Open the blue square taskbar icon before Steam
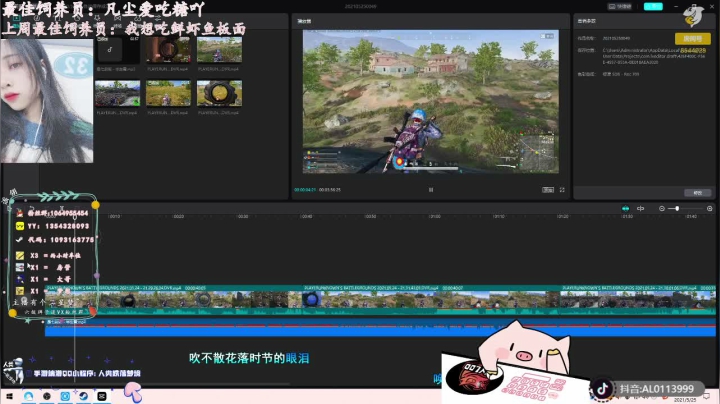The height and width of the screenshot is (404, 720). tap(65, 396)
